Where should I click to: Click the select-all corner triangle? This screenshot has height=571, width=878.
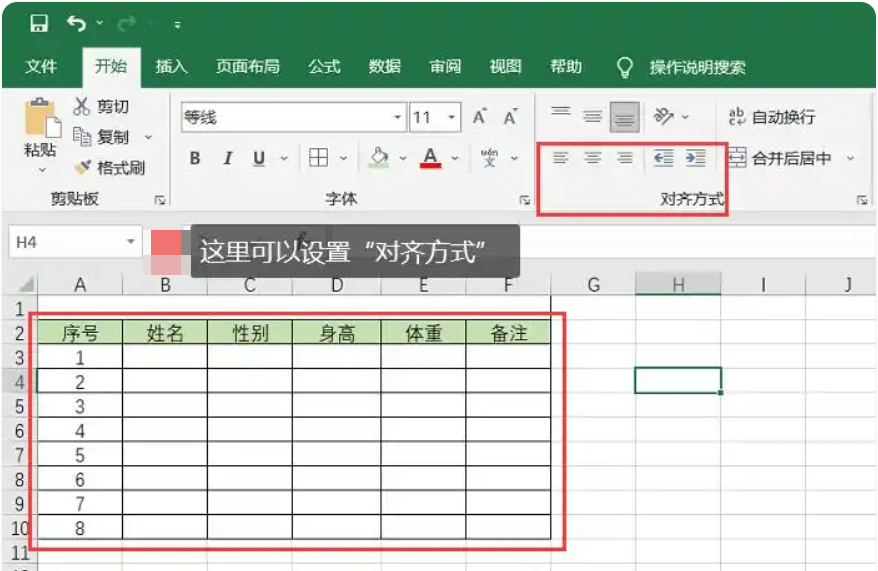[25, 285]
